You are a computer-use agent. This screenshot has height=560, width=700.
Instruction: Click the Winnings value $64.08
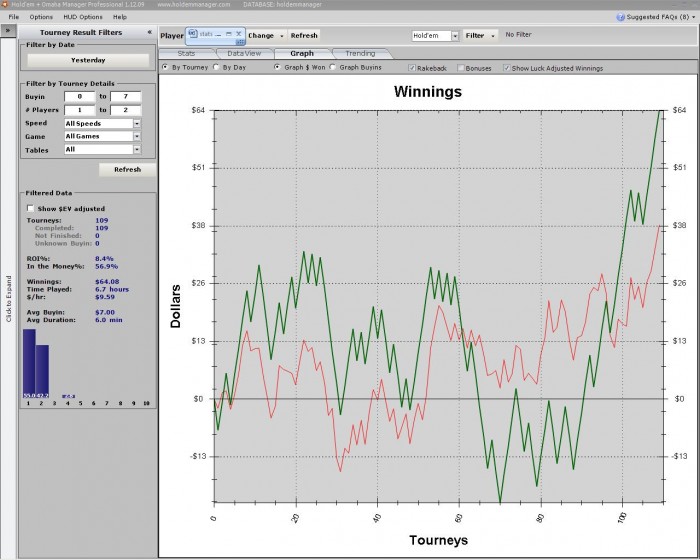coord(107,281)
